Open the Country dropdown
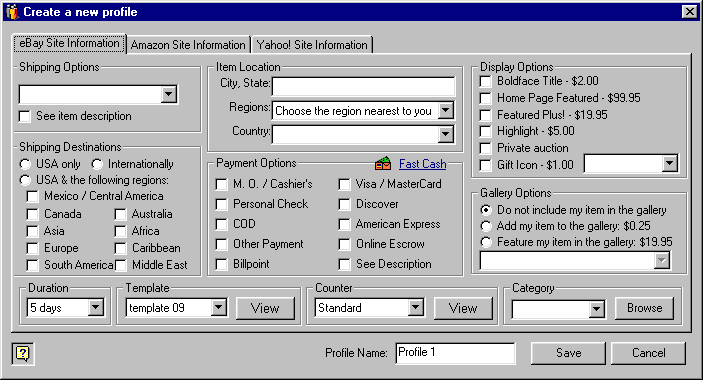Viewport: 703px width, 380px height. tap(446, 134)
